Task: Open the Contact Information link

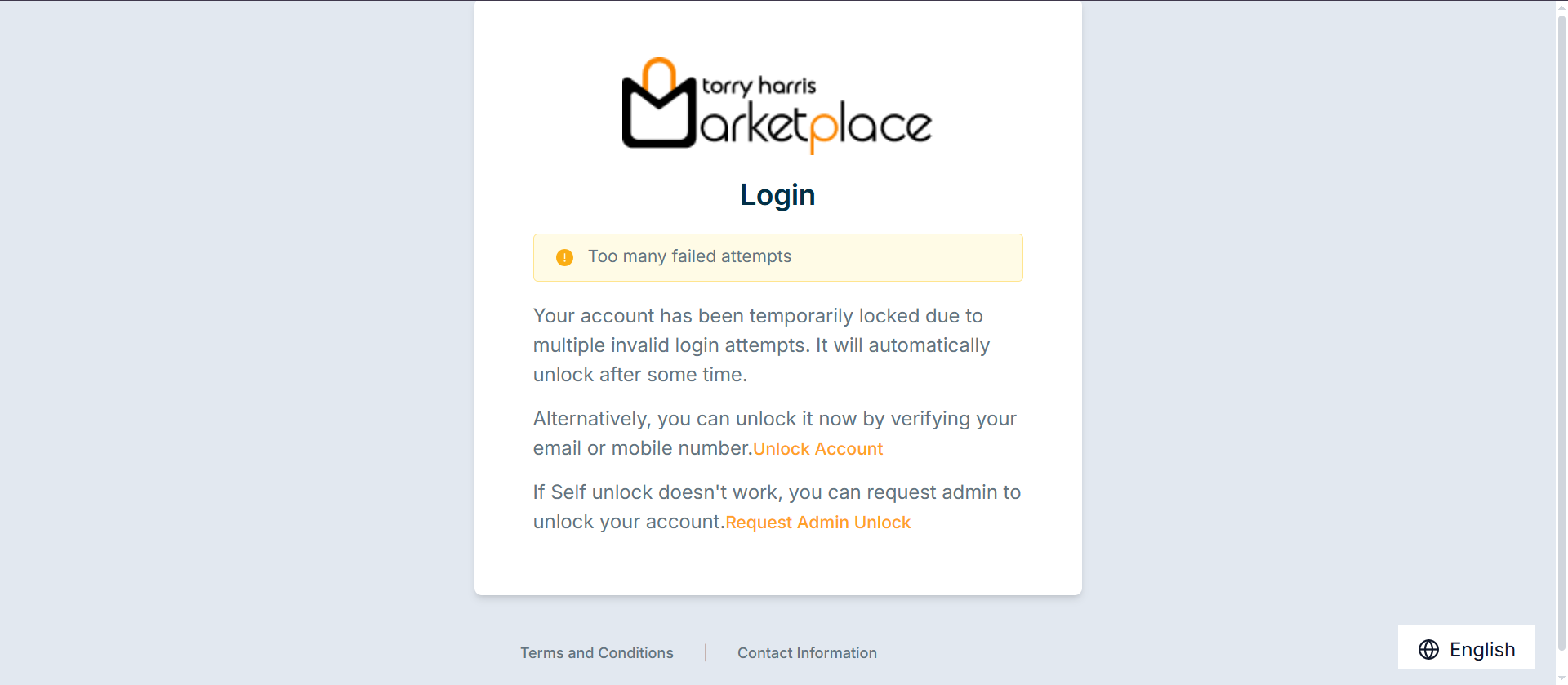Action: tap(807, 653)
